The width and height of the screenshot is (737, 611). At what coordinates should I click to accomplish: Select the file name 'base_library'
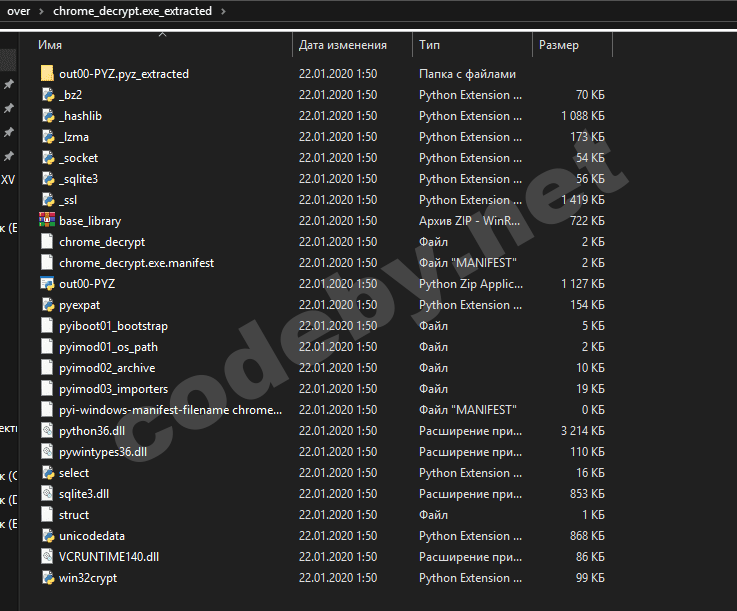point(90,221)
